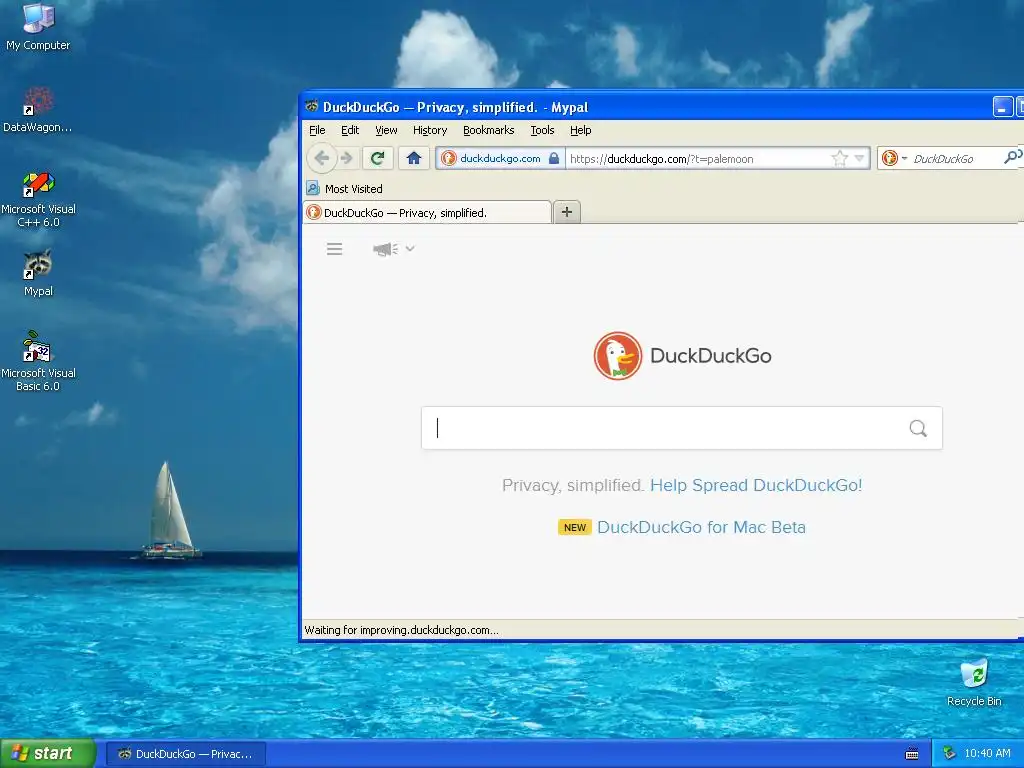Open the Edit menu
Viewport: 1024px width, 768px height.
click(350, 130)
